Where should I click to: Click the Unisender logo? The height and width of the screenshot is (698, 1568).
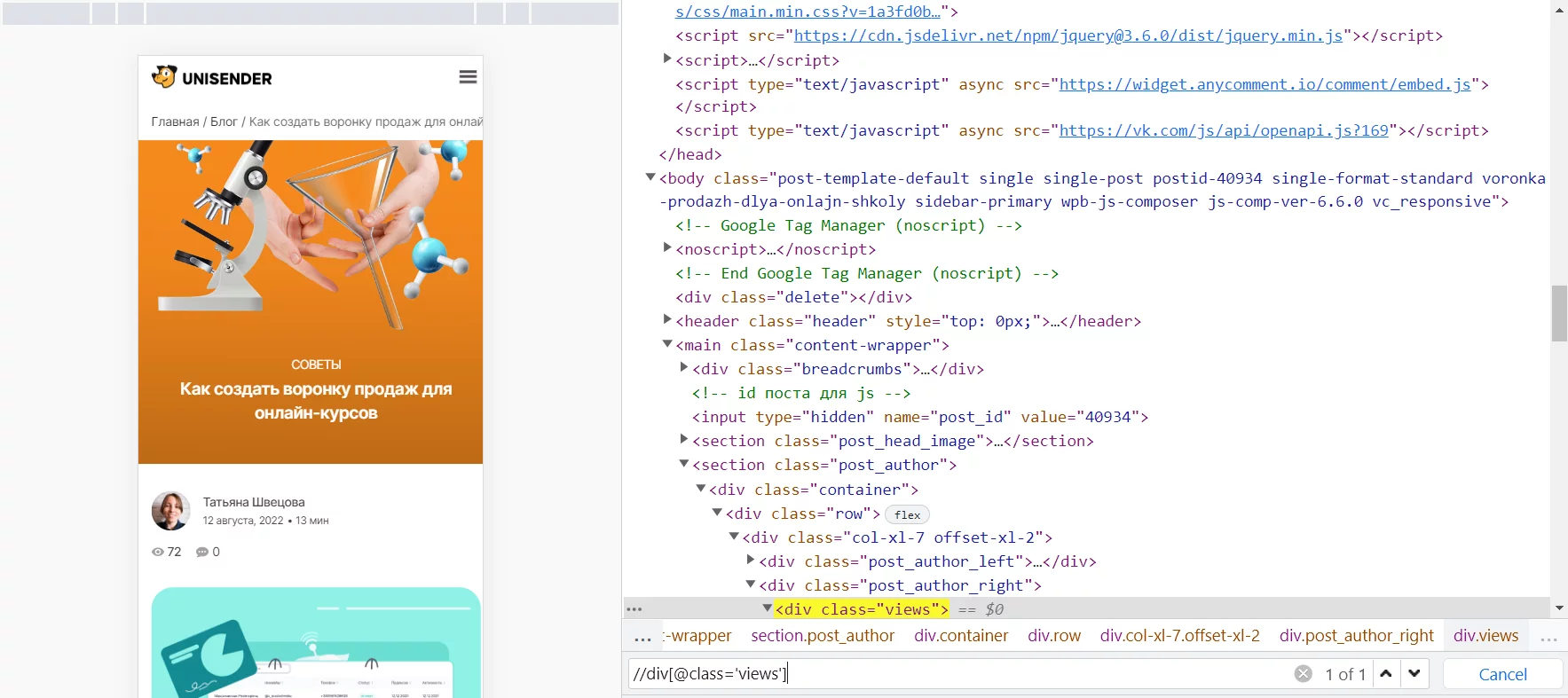(212, 77)
